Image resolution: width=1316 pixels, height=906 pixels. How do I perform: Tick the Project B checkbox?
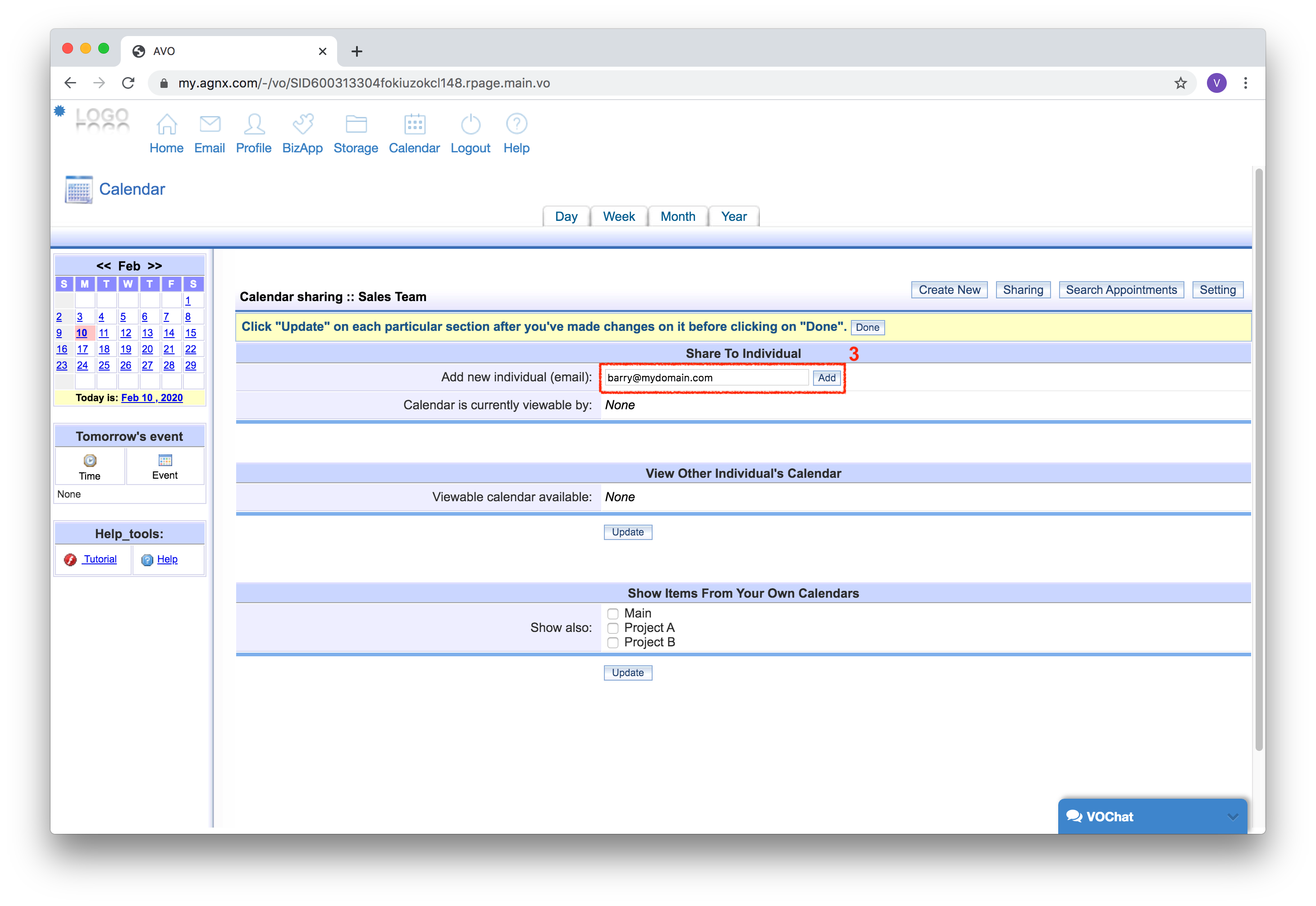(x=613, y=643)
